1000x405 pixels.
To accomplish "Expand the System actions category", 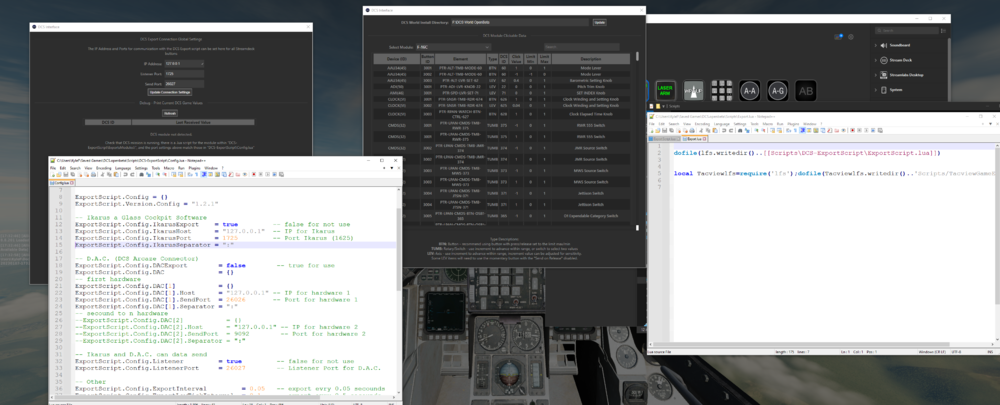I will 876,89.
